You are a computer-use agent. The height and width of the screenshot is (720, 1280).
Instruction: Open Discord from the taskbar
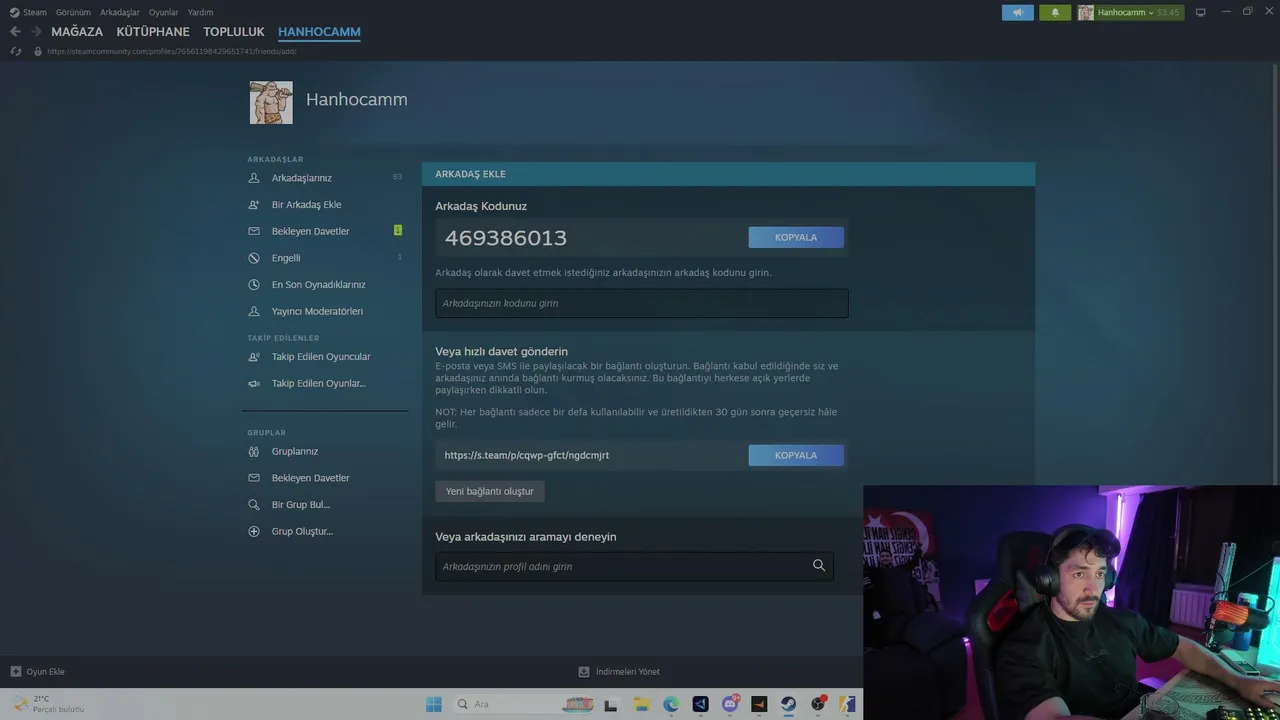(x=730, y=704)
